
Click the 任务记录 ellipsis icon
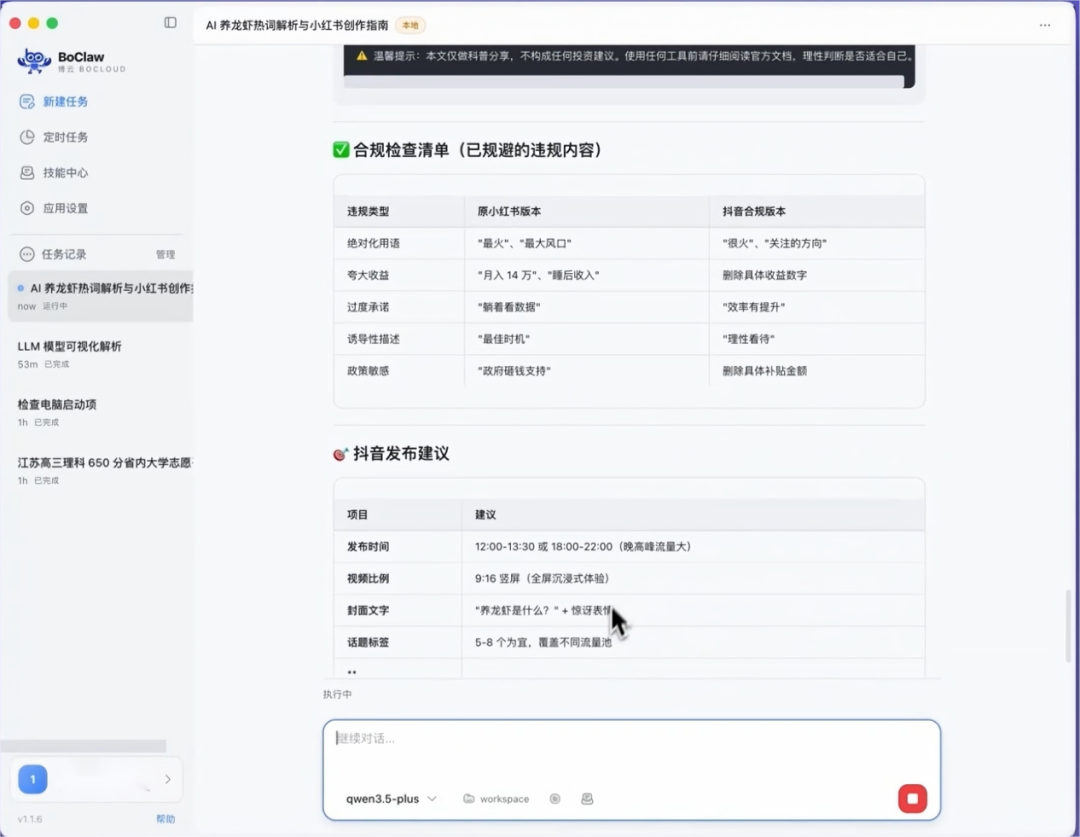coord(26,254)
